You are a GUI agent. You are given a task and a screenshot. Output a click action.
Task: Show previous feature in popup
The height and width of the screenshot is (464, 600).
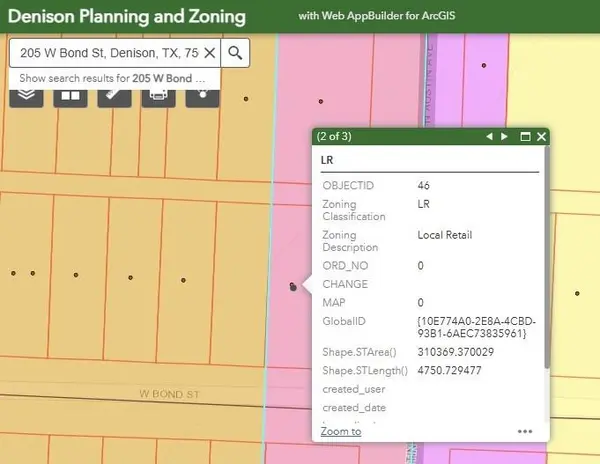[489, 136]
